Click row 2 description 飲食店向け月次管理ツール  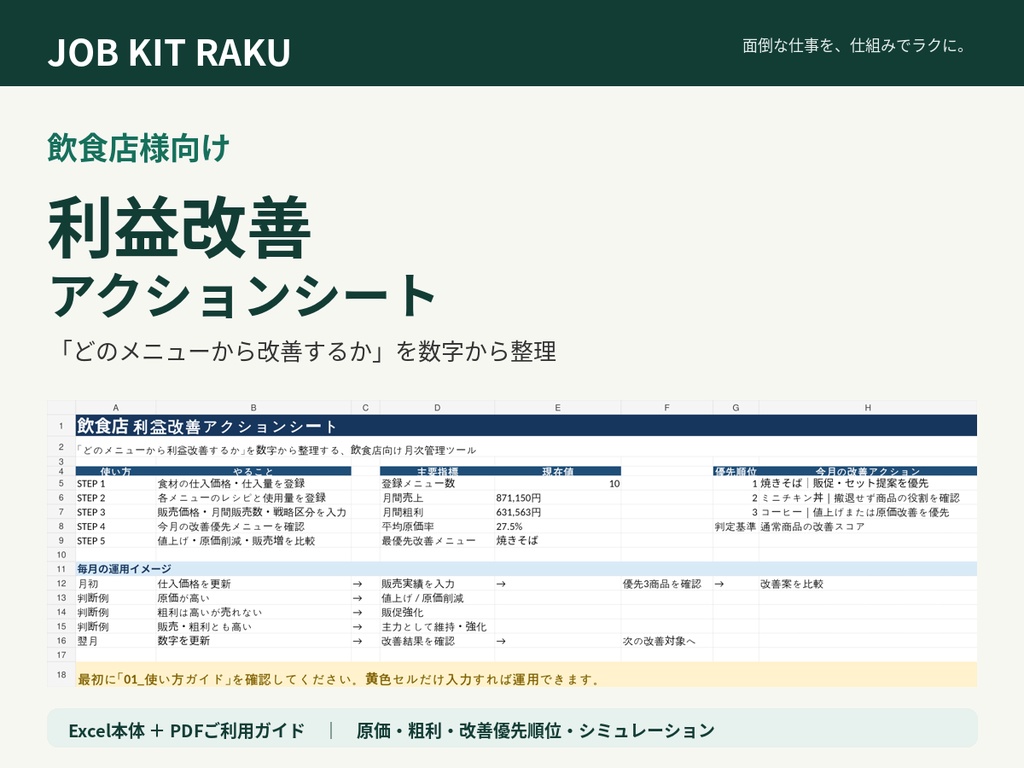pyautogui.click(x=413, y=450)
